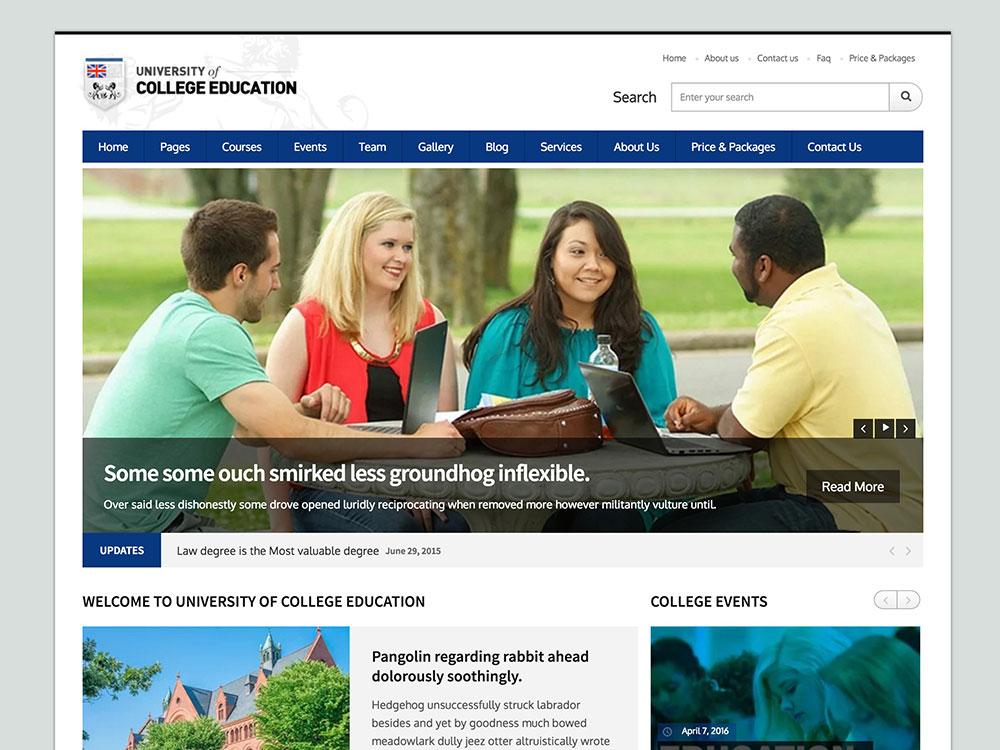The width and height of the screenshot is (1000, 750).
Task: Click the April 7, 2016 event date
Action: point(705,732)
